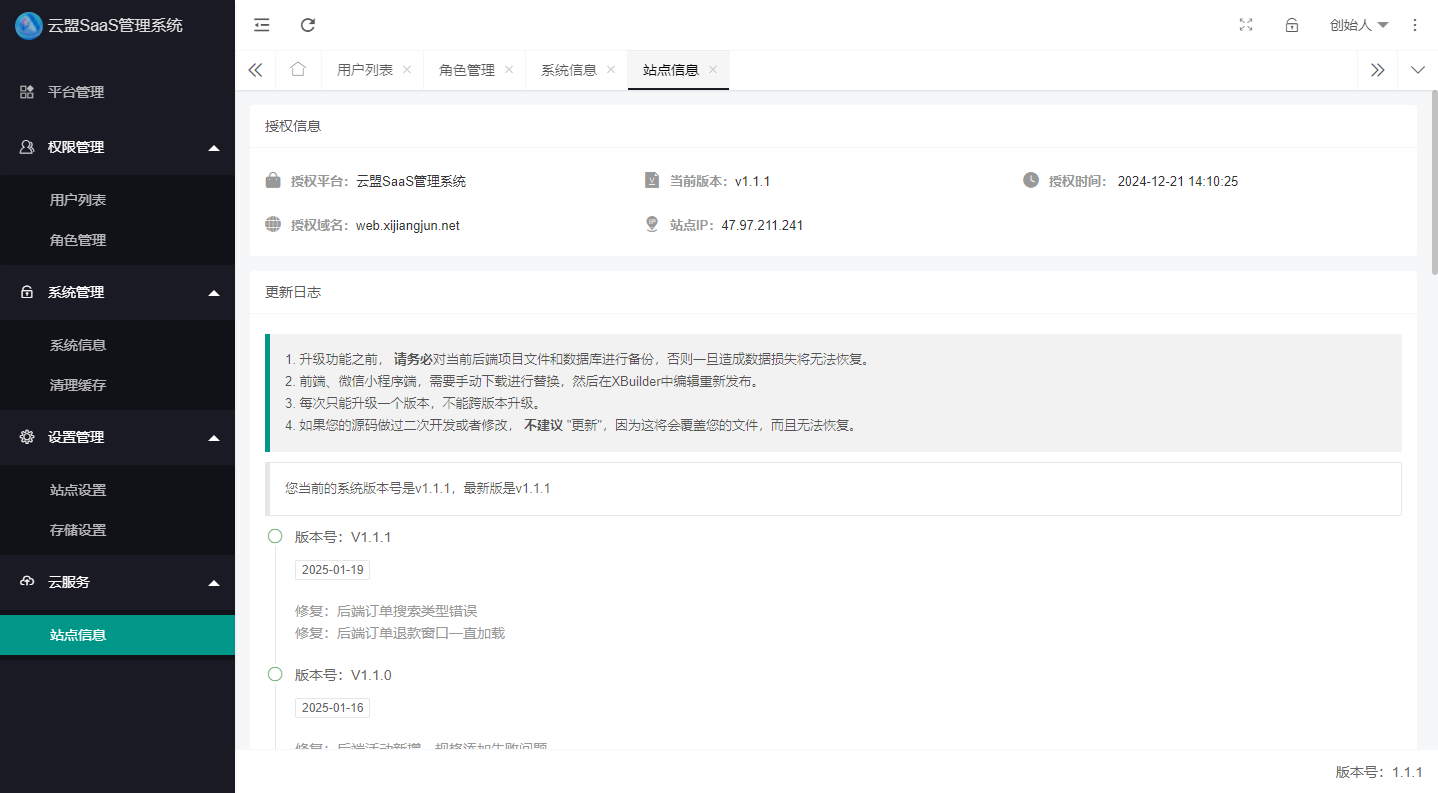Select the V1.1.1 version radio button

(275, 536)
